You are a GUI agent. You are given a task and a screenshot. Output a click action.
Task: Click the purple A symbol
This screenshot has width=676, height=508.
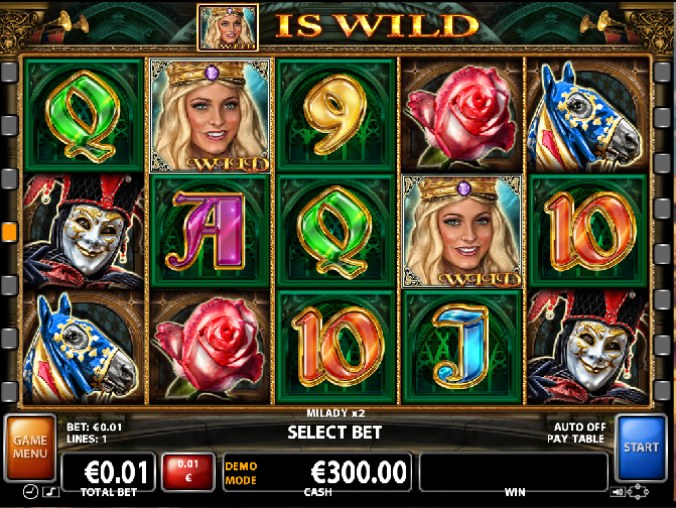210,231
